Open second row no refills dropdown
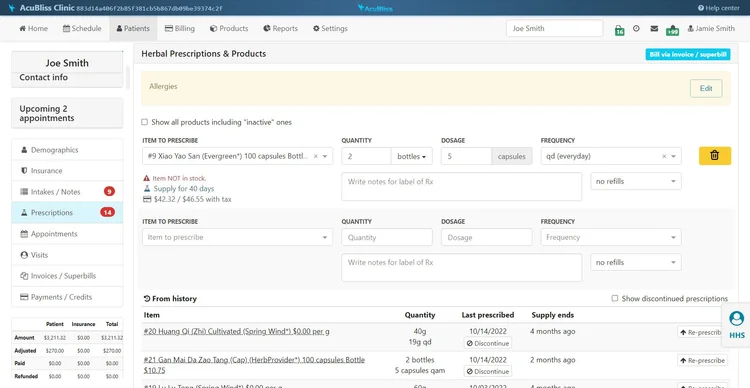 tap(636, 262)
